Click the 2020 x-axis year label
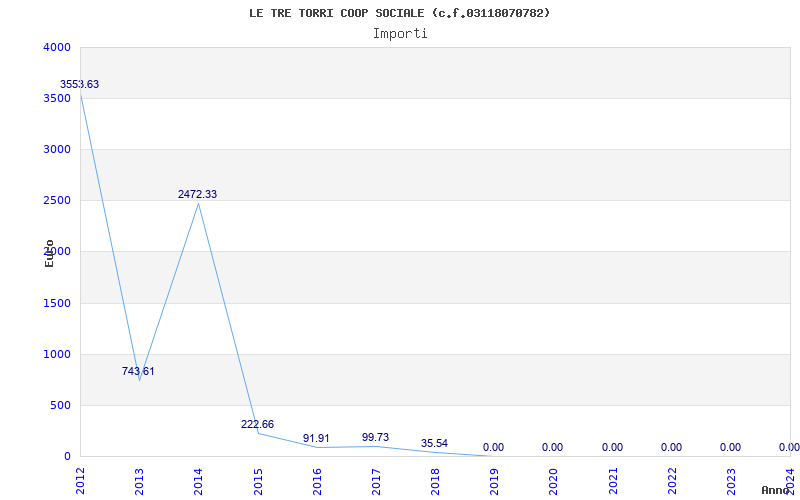800x500 pixels. (554, 482)
